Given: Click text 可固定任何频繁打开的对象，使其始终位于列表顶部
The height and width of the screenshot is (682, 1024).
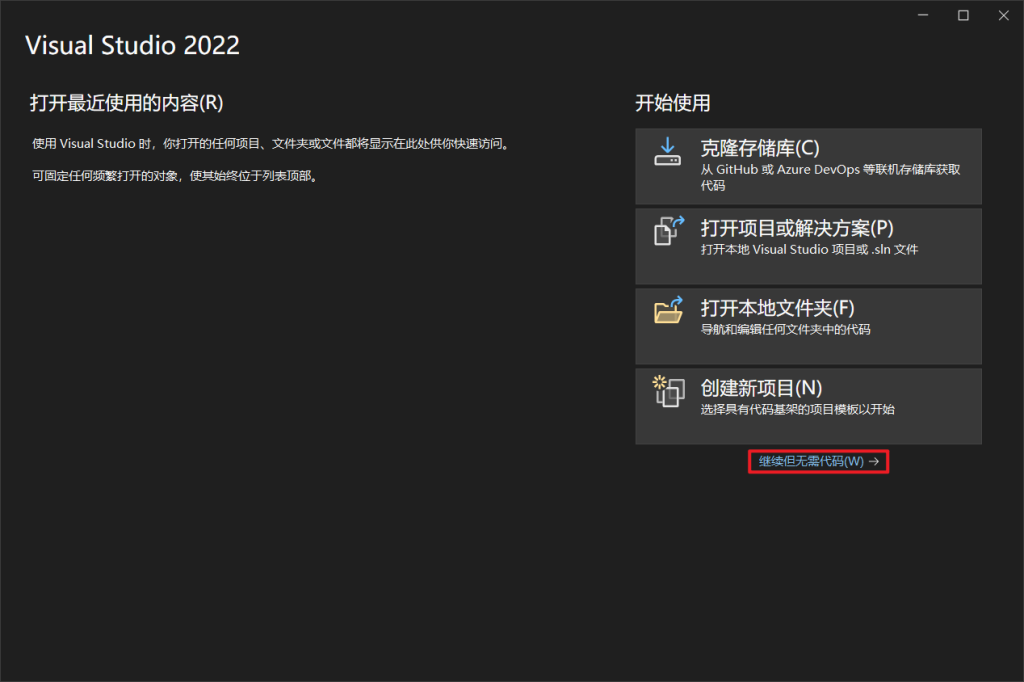Looking at the screenshot, I should (x=175, y=176).
